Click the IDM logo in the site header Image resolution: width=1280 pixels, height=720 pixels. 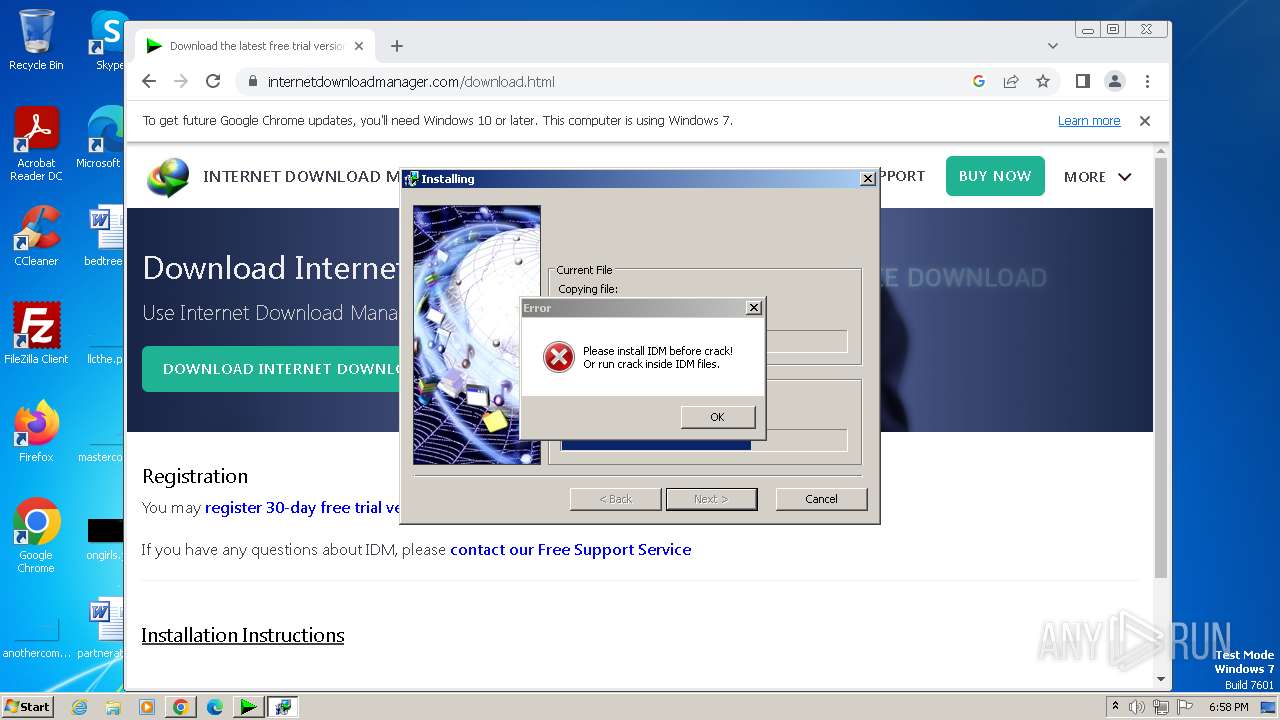coord(168,177)
